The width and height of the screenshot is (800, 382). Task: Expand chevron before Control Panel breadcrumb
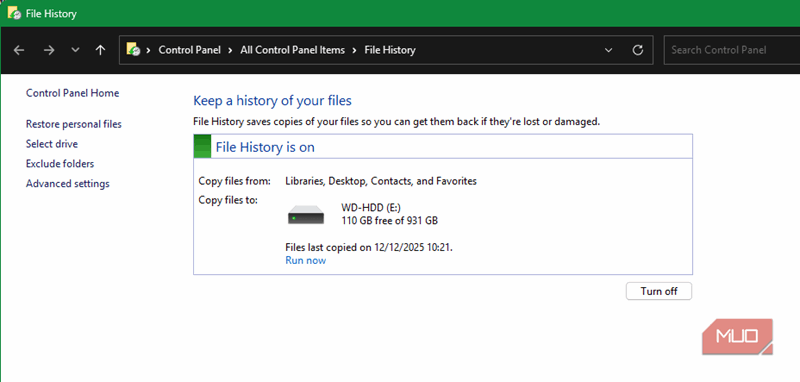149,50
